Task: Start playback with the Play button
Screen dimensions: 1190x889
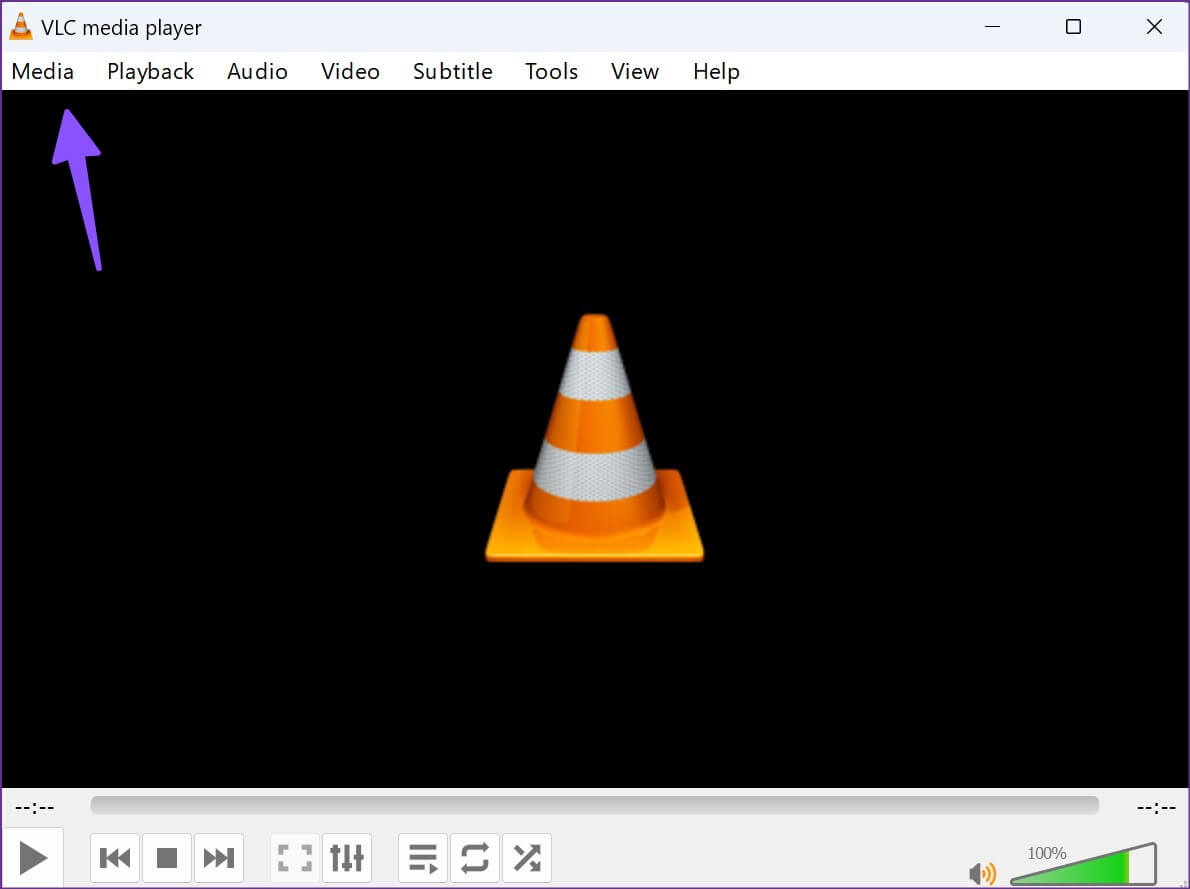Action: pyautogui.click(x=33, y=858)
